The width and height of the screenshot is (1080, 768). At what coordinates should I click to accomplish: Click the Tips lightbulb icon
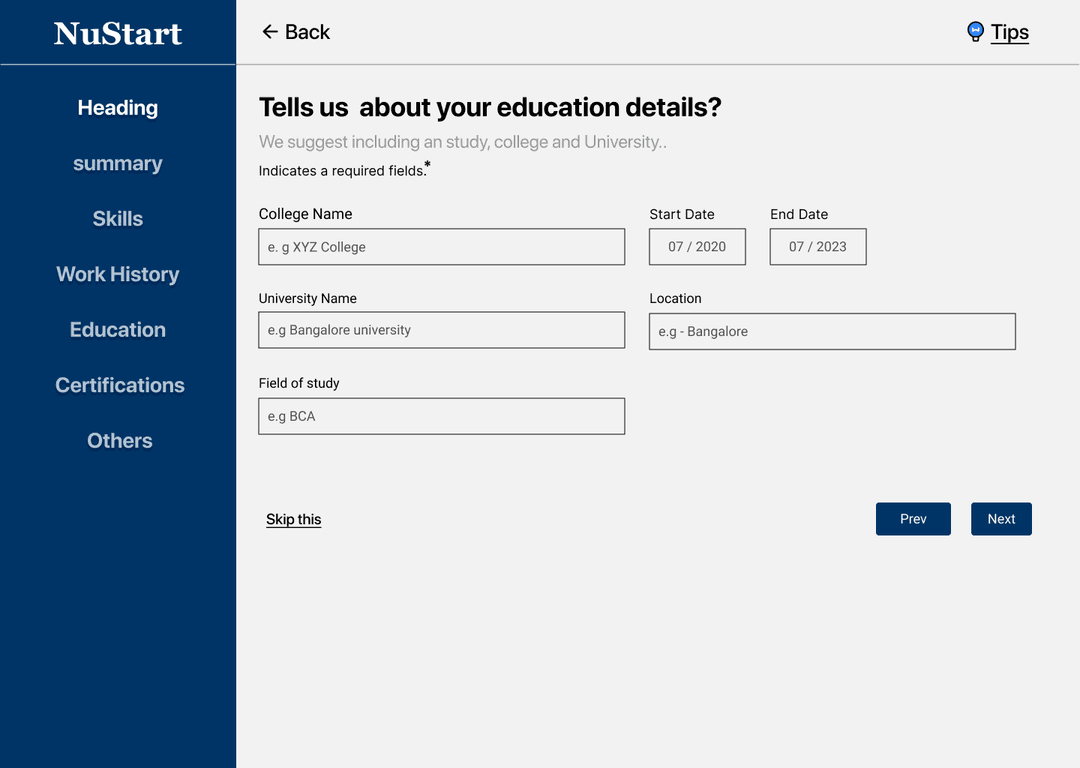[975, 32]
